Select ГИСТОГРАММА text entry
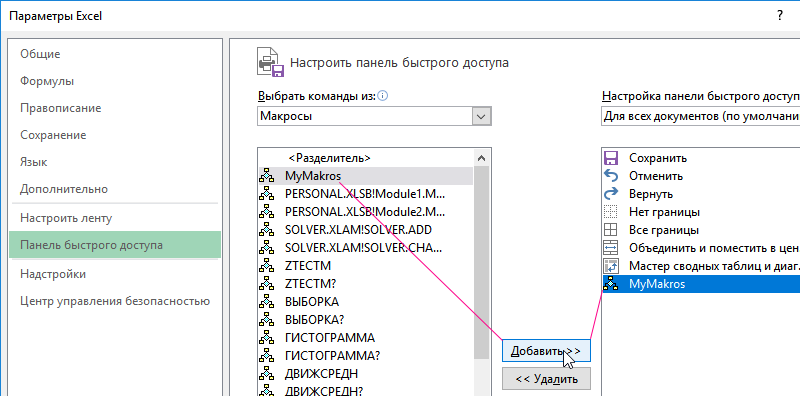 point(330,337)
